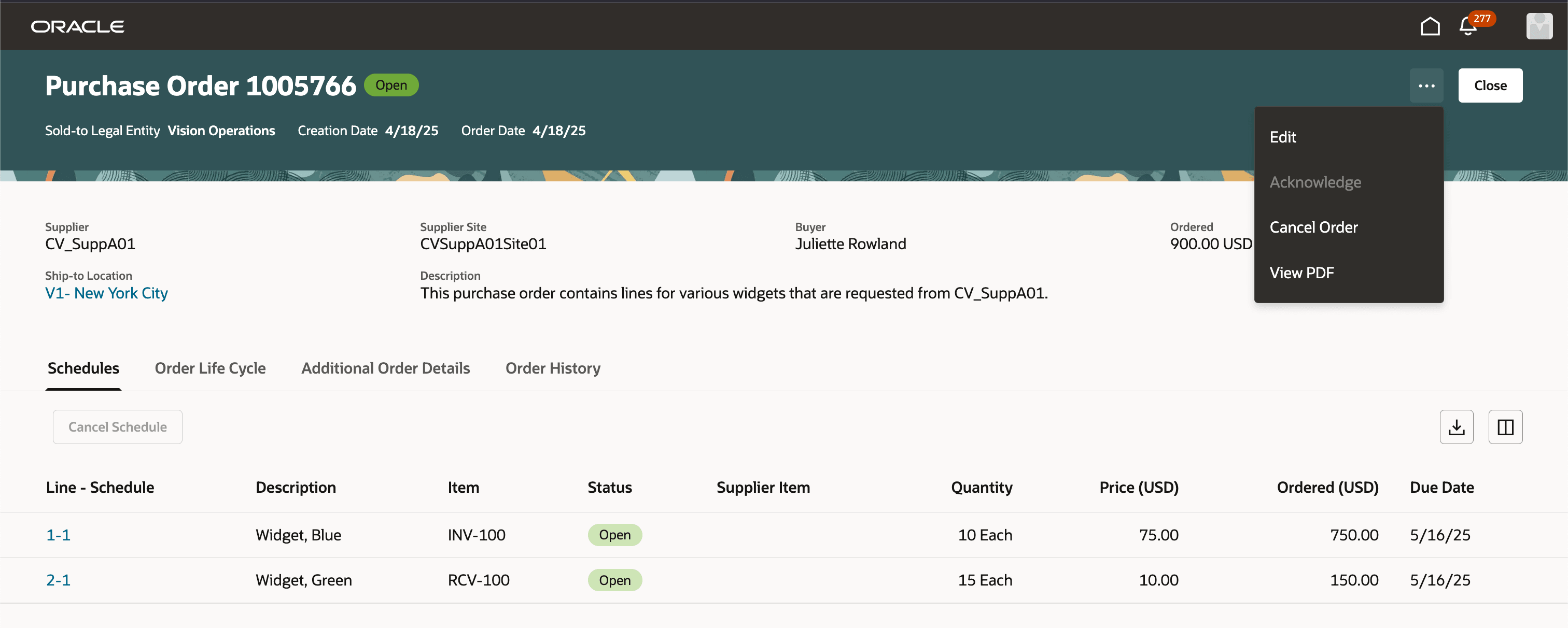
Task: Open the column layout manager icon
Action: [1506, 426]
